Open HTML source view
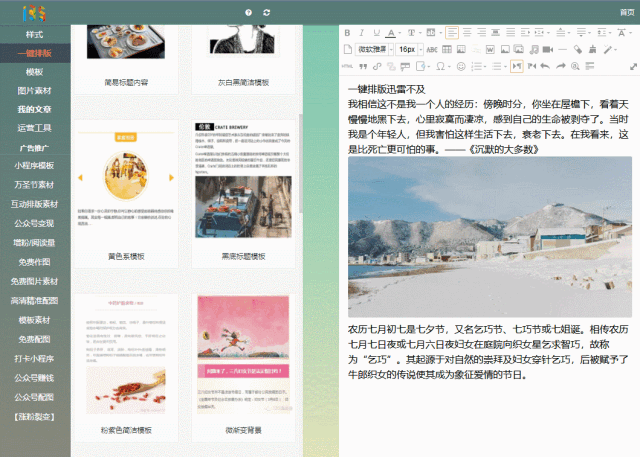 (x=347, y=66)
